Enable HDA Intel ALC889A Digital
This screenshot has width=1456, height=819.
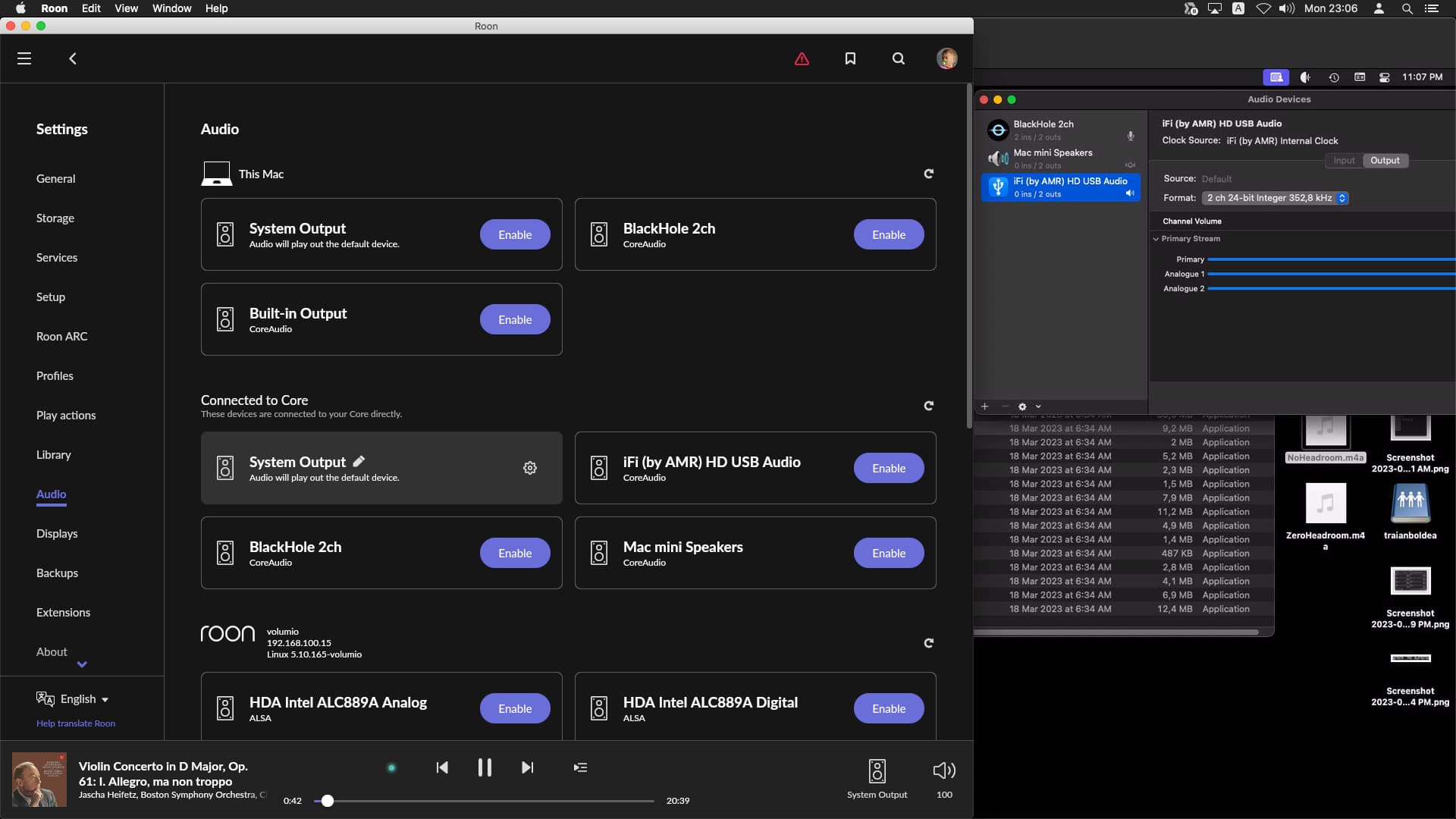pyautogui.click(x=889, y=708)
